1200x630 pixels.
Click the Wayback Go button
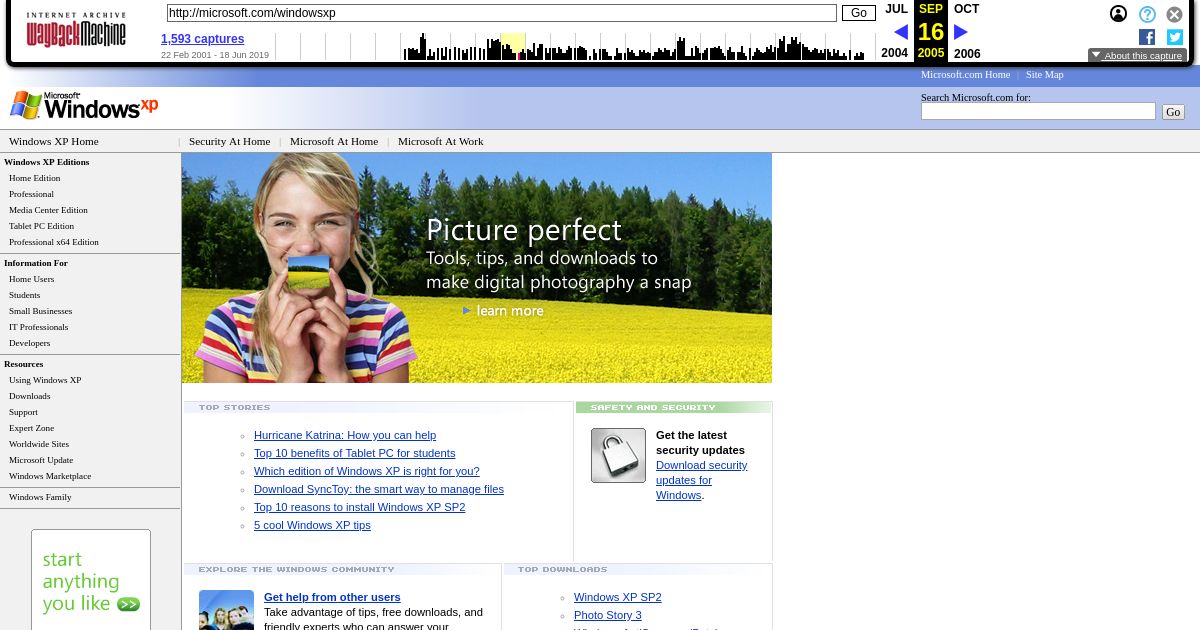coord(858,13)
